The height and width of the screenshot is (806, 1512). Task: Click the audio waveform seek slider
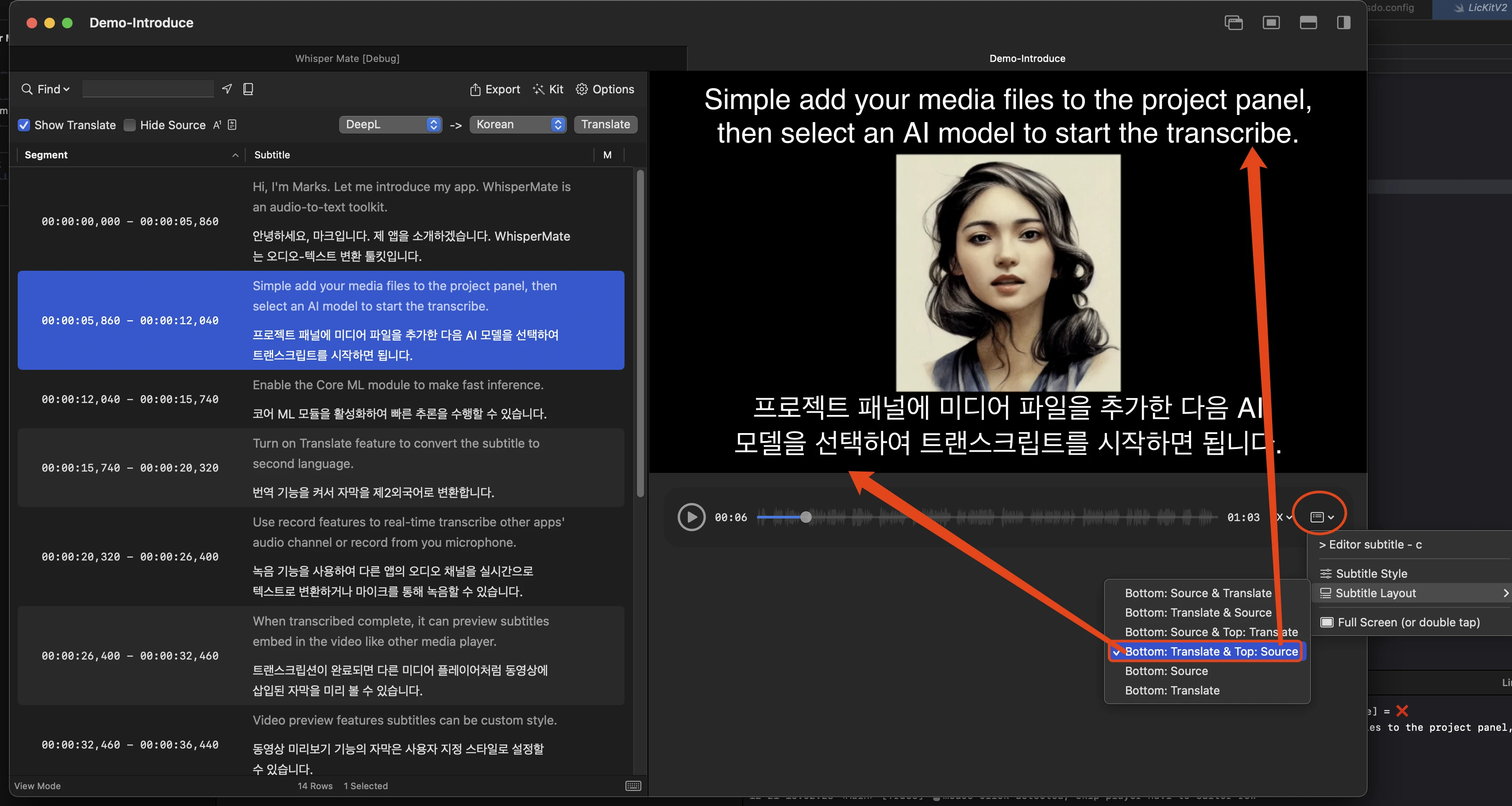987,517
